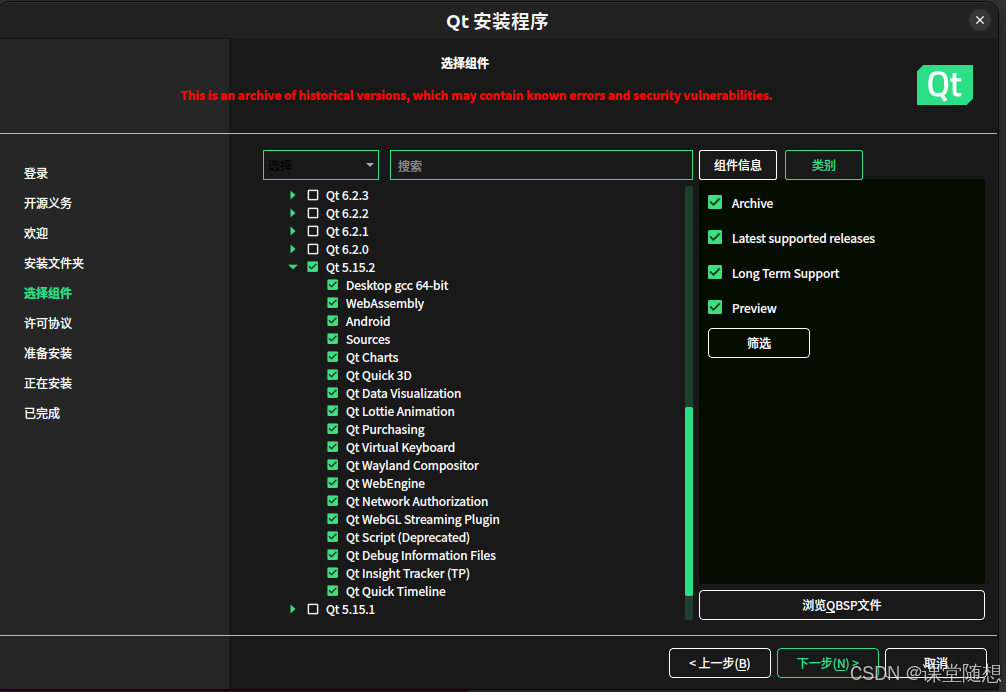1006x692 pixels.
Task: Select 欢迎 step in sidebar
Action: click(x=36, y=233)
